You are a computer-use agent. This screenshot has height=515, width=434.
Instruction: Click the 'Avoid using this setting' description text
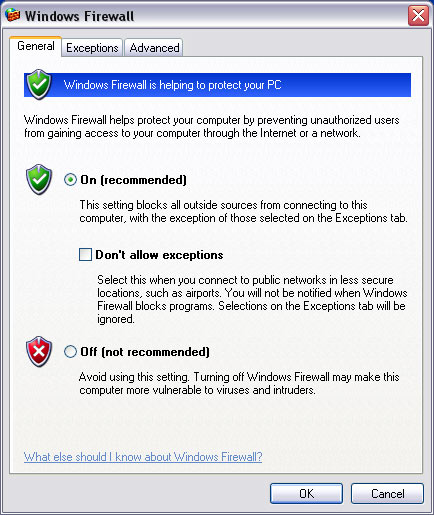tap(239, 383)
